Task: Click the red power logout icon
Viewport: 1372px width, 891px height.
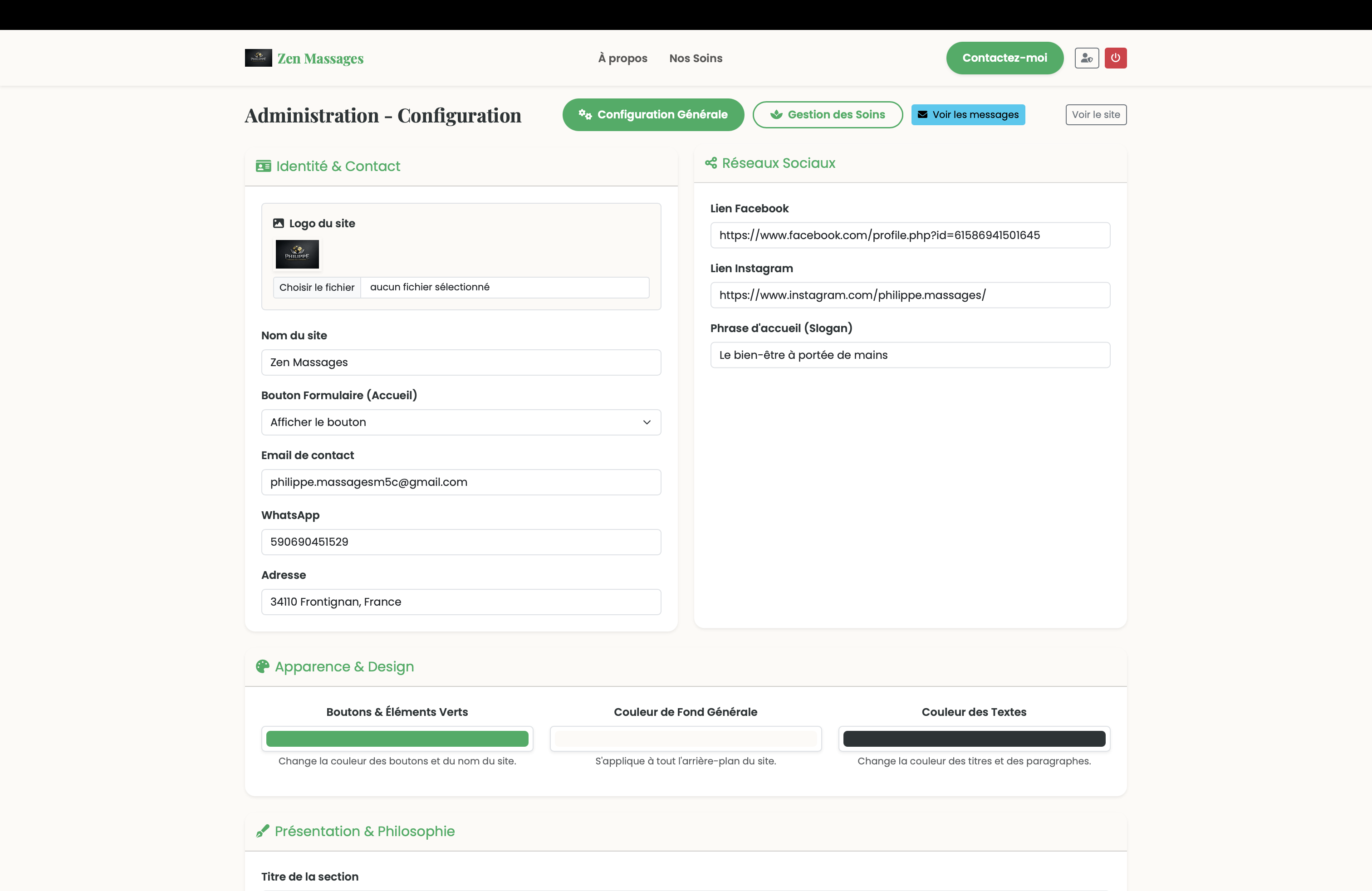Action: (1116, 58)
